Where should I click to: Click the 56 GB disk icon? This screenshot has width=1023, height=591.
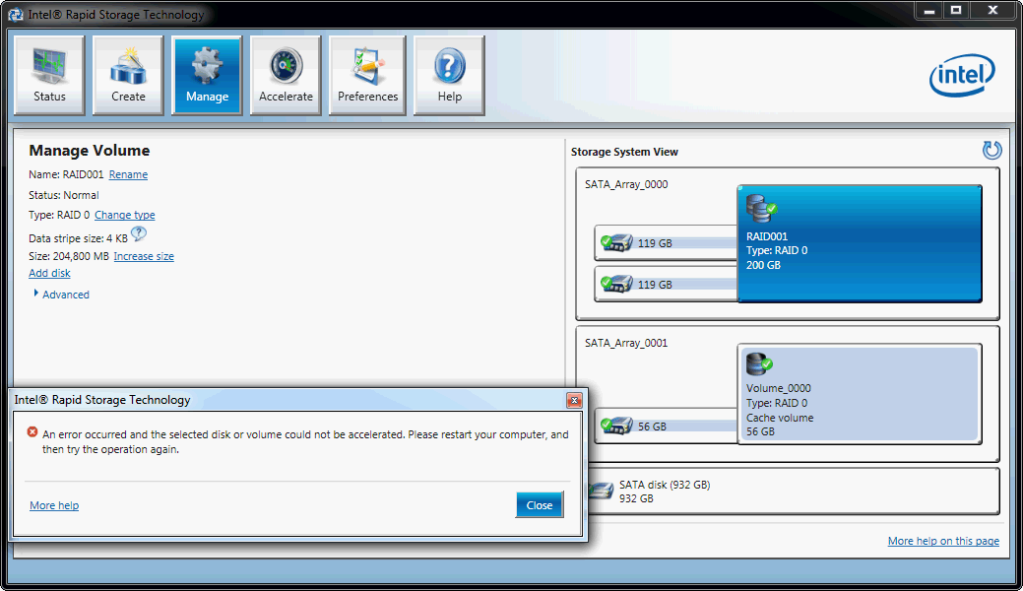coord(617,426)
